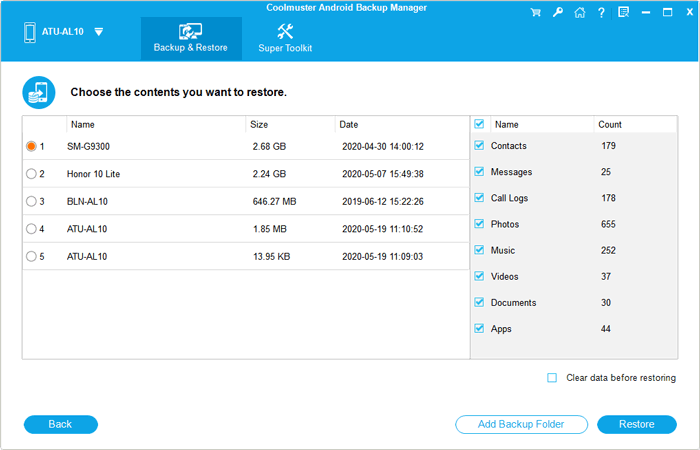This screenshot has width=700, height=450.
Task: Click the Music count value 252
Action: 608,250
